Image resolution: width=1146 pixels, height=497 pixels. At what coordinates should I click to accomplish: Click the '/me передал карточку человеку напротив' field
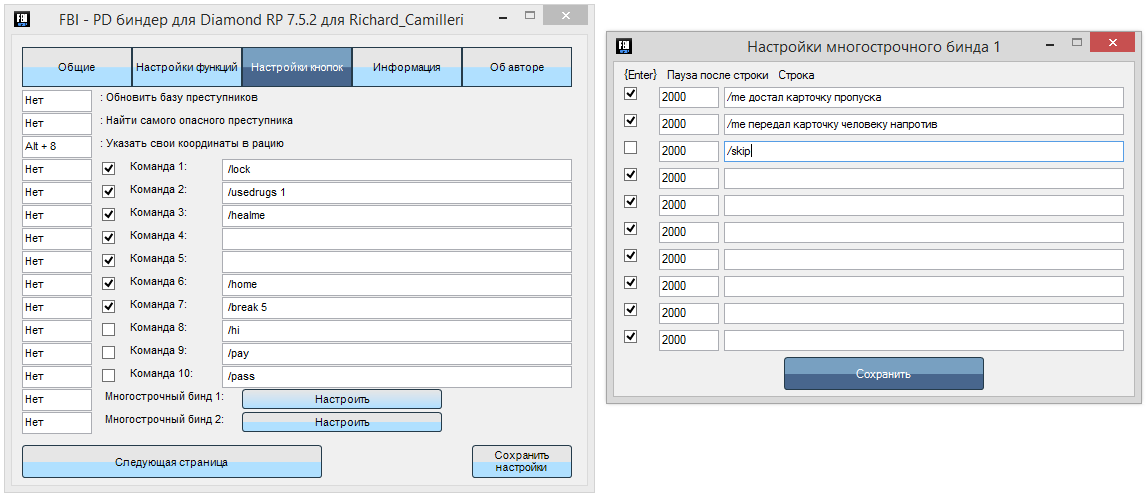point(924,124)
